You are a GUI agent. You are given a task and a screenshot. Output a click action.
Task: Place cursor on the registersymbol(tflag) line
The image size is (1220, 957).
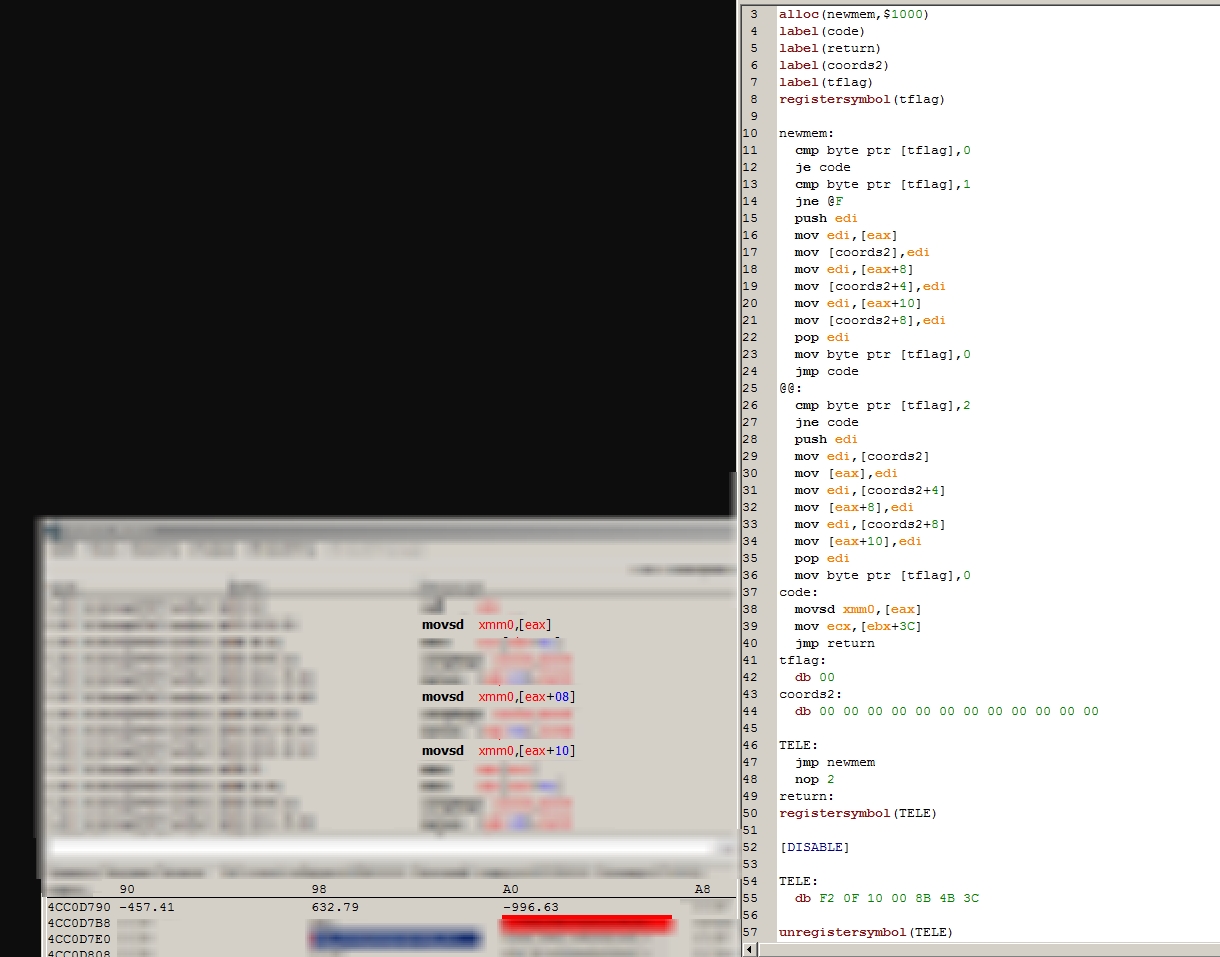(x=861, y=99)
